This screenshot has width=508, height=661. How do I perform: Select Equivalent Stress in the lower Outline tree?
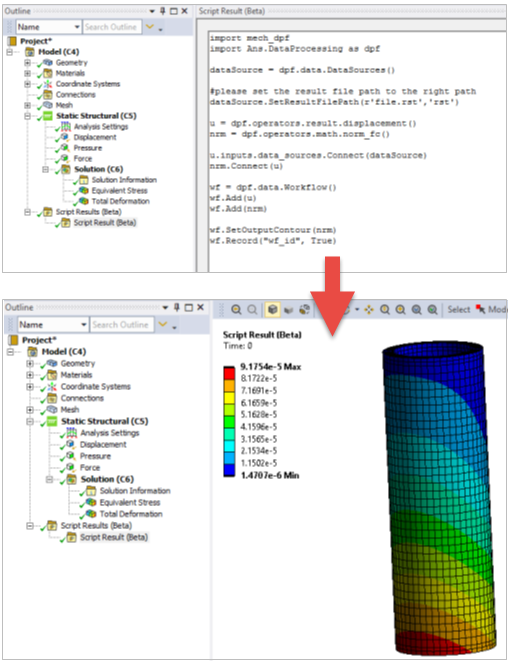[130, 502]
